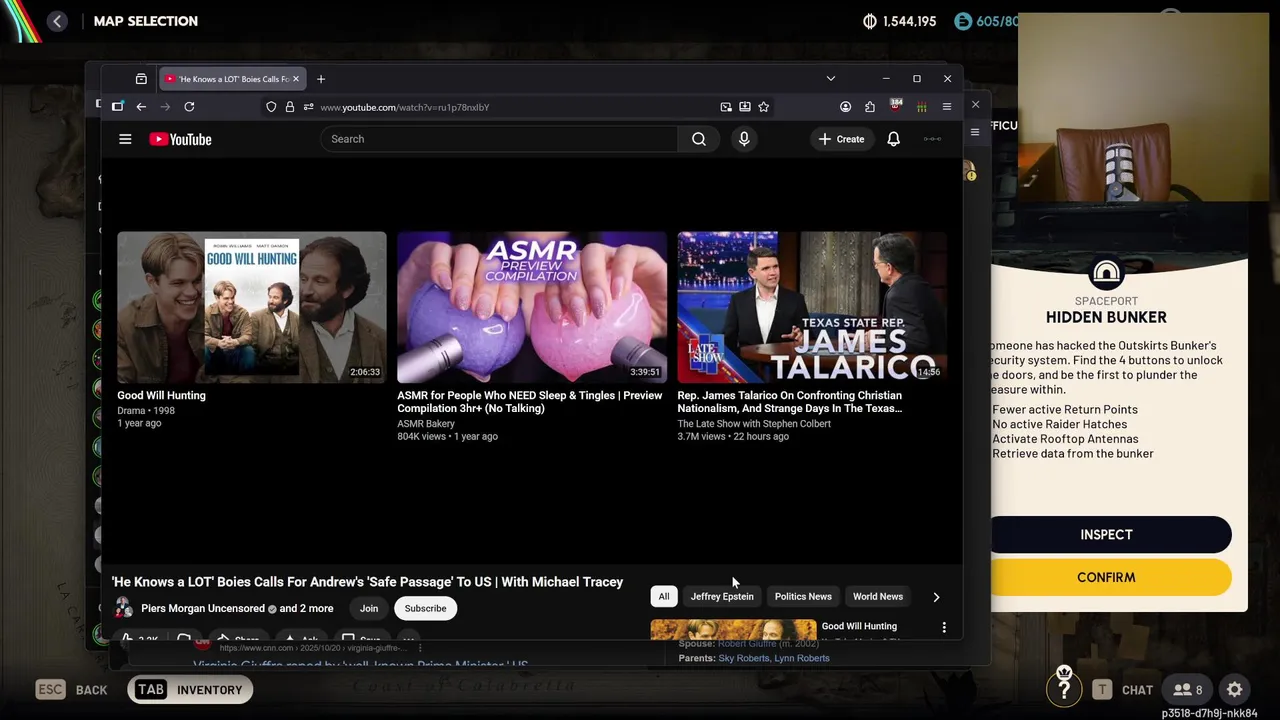Select the Politics News filter chip

click(803, 596)
